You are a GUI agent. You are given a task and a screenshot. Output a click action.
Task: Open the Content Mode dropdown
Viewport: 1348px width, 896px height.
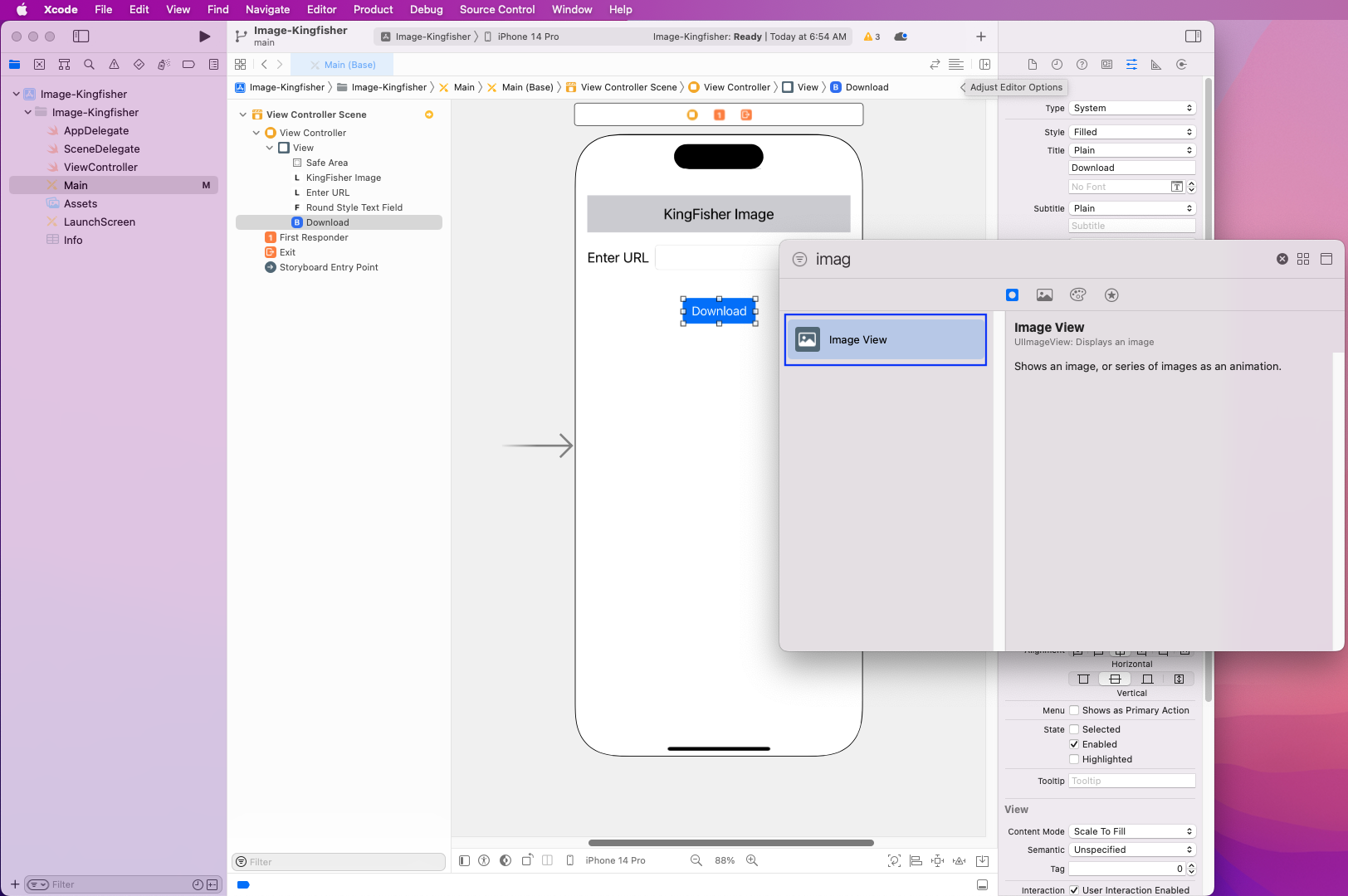1132,831
